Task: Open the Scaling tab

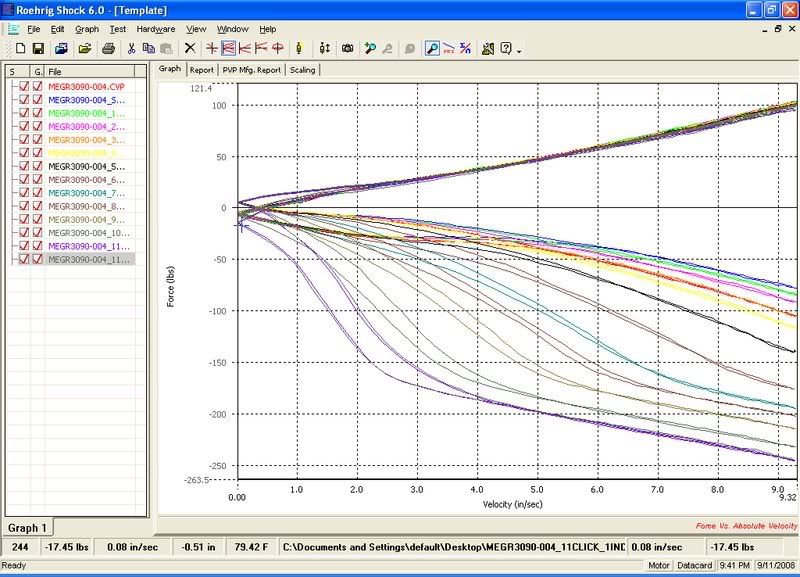Action: pos(302,71)
